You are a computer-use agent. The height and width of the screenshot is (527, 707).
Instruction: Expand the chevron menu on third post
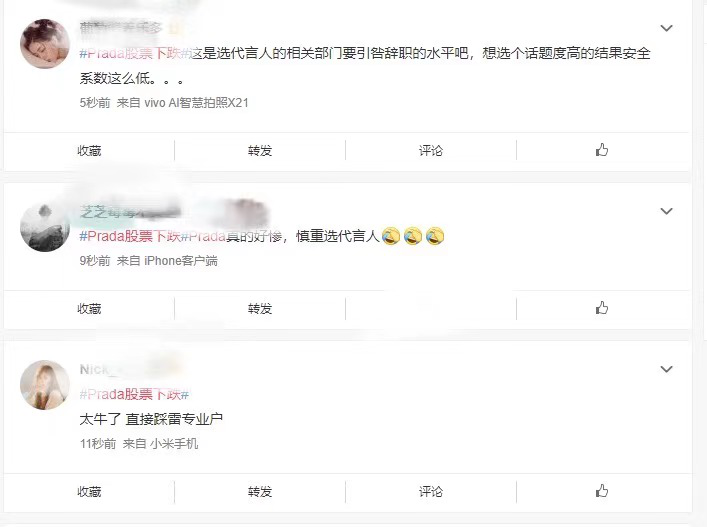[666, 369]
